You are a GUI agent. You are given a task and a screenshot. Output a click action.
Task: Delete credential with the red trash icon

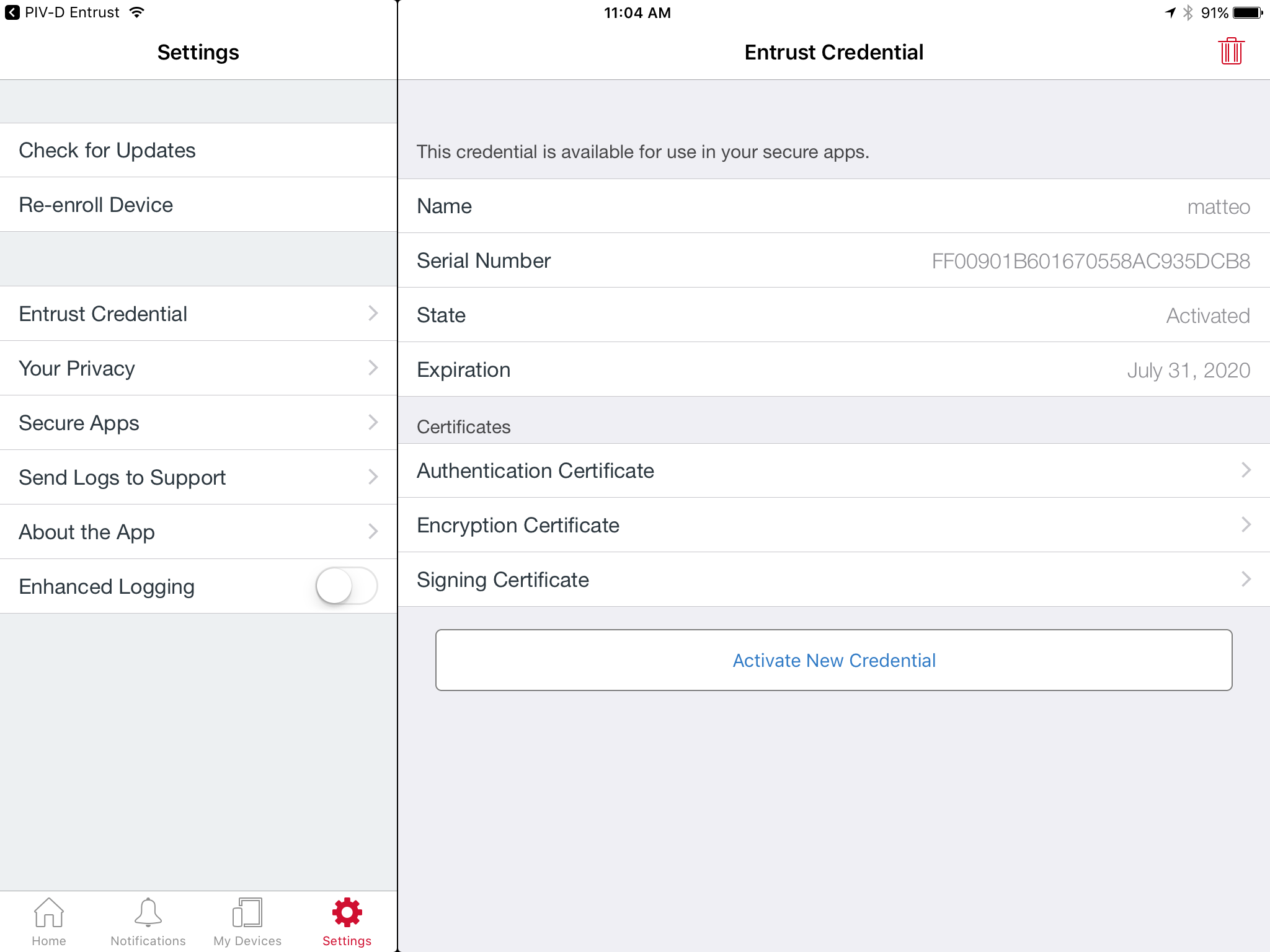coord(1231,51)
